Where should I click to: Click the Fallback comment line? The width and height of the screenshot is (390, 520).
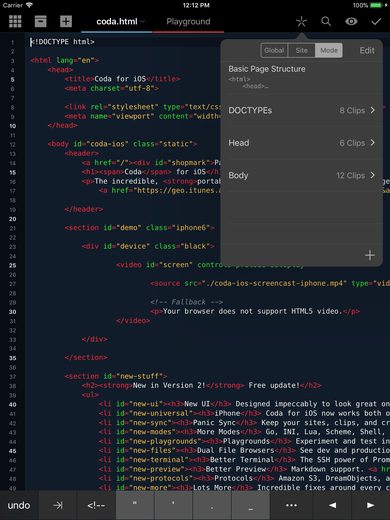click(x=186, y=302)
